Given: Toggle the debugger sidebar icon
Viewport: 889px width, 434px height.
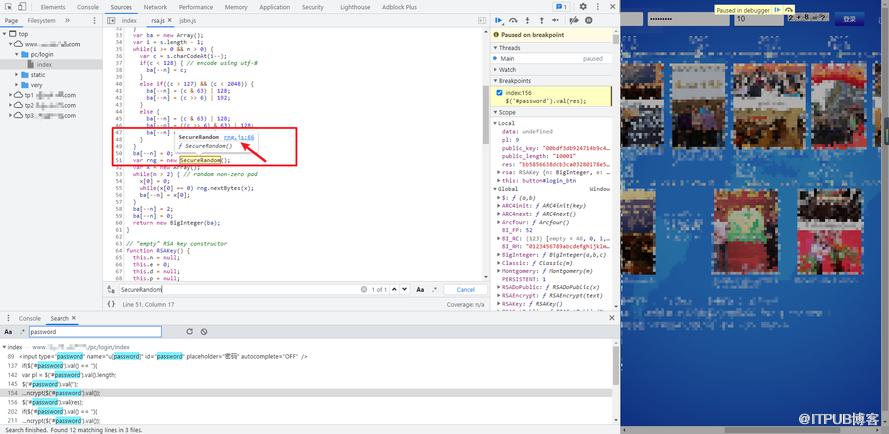Looking at the screenshot, I should coord(482,20).
